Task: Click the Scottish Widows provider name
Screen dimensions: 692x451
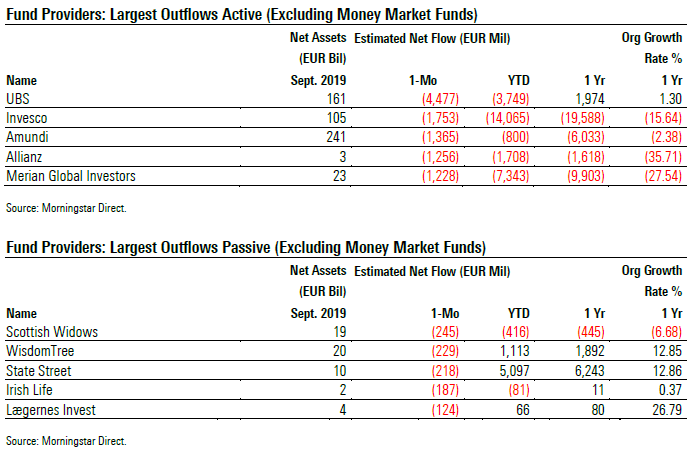Action: 51,331
